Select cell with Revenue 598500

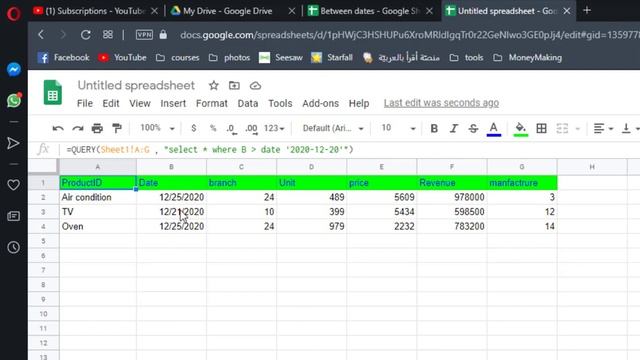[x=452, y=212]
